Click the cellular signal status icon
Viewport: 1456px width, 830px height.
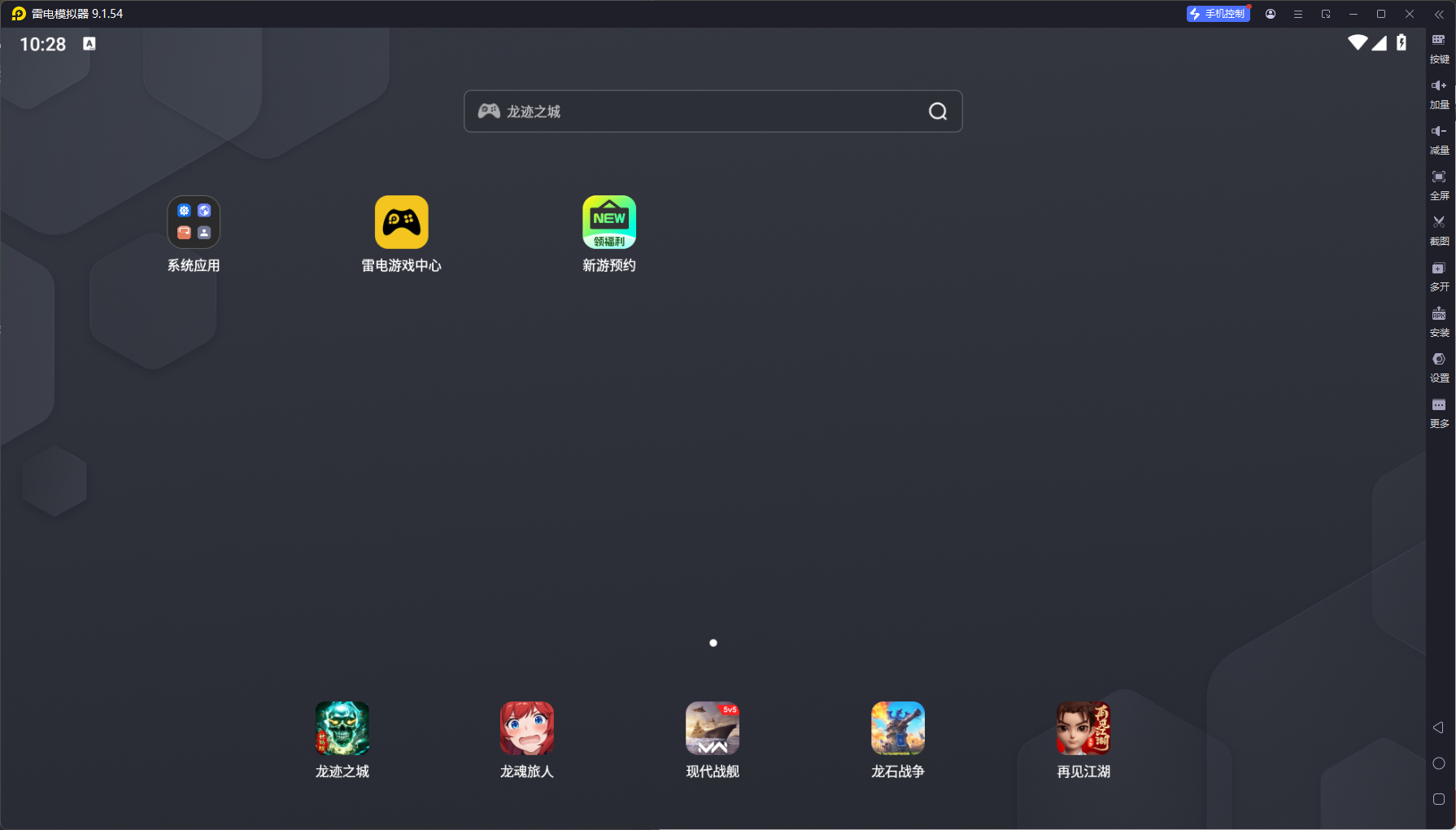click(1380, 42)
